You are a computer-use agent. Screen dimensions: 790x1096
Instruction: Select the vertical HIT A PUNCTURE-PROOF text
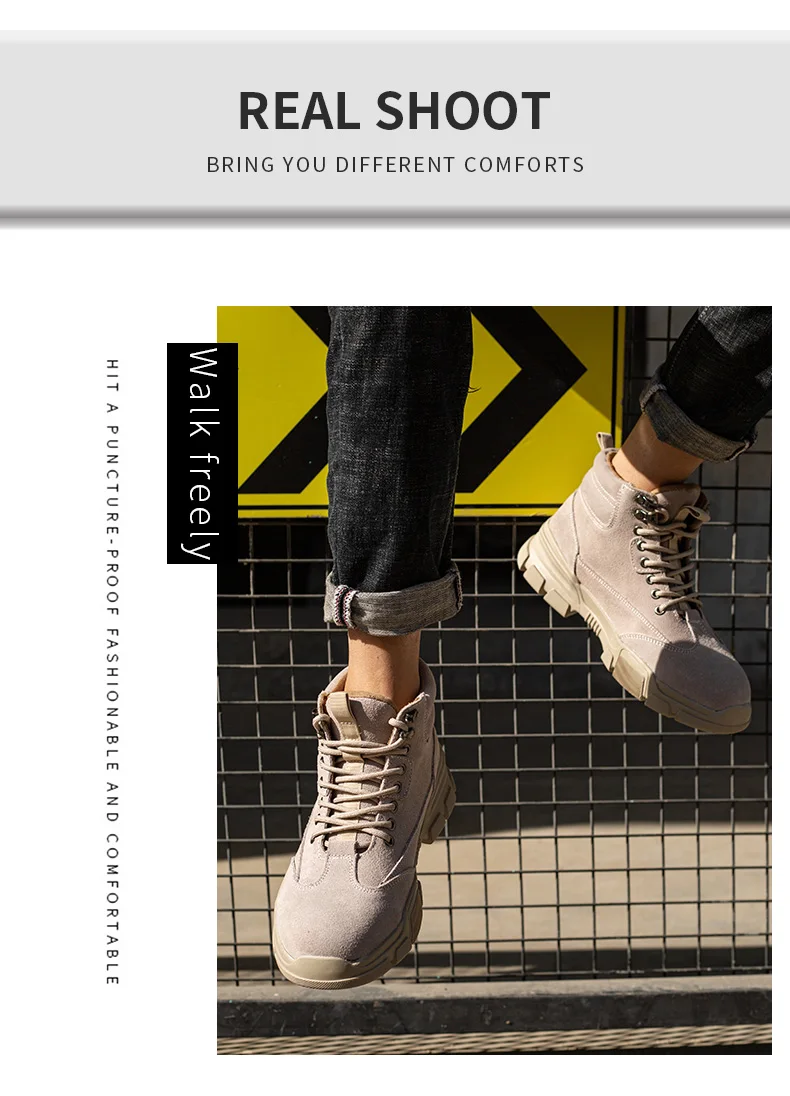tap(113, 672)
